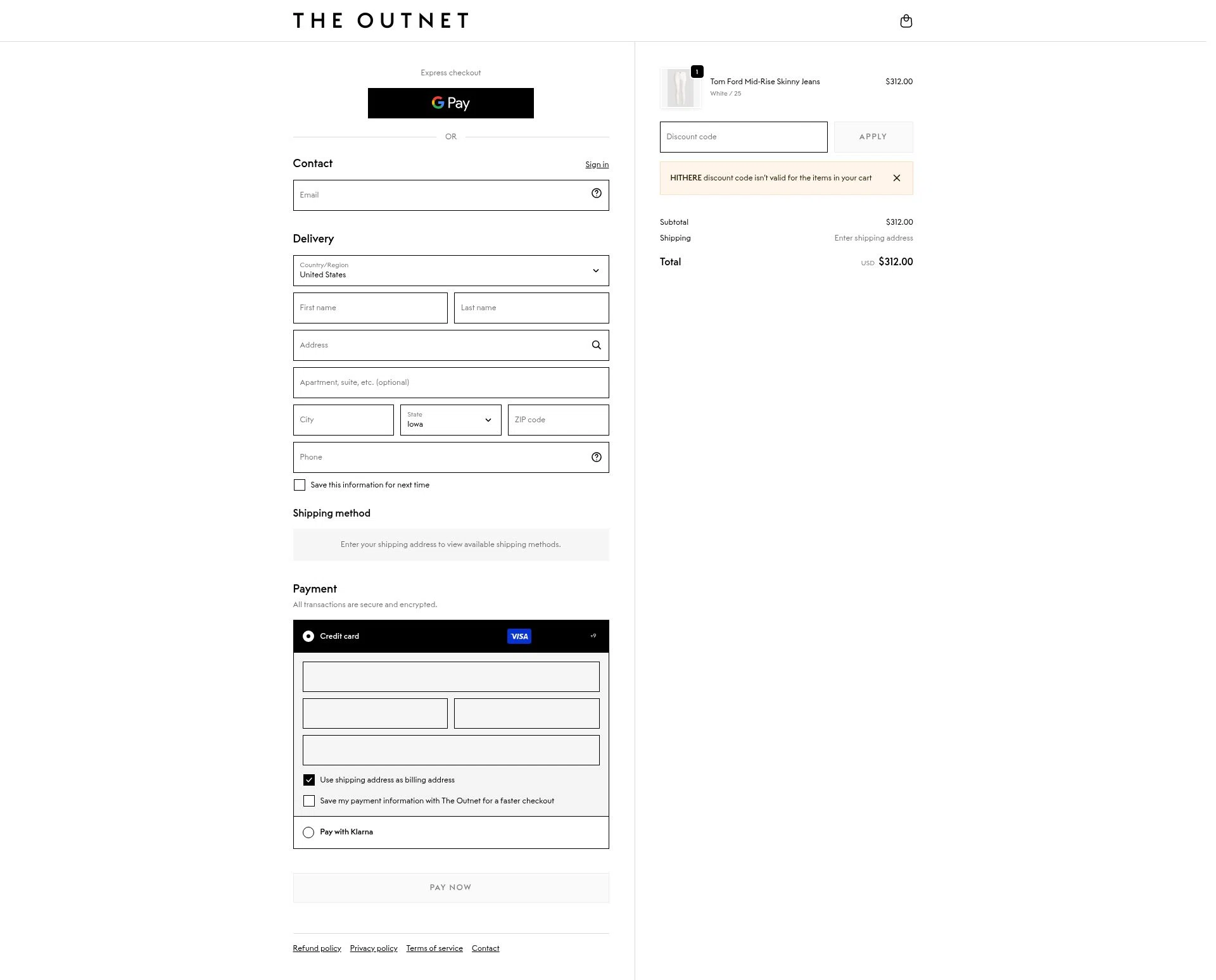This screenshot has height=980, width=1216.
Task: Select the Credit card radio button
Action: pos(308,636)
